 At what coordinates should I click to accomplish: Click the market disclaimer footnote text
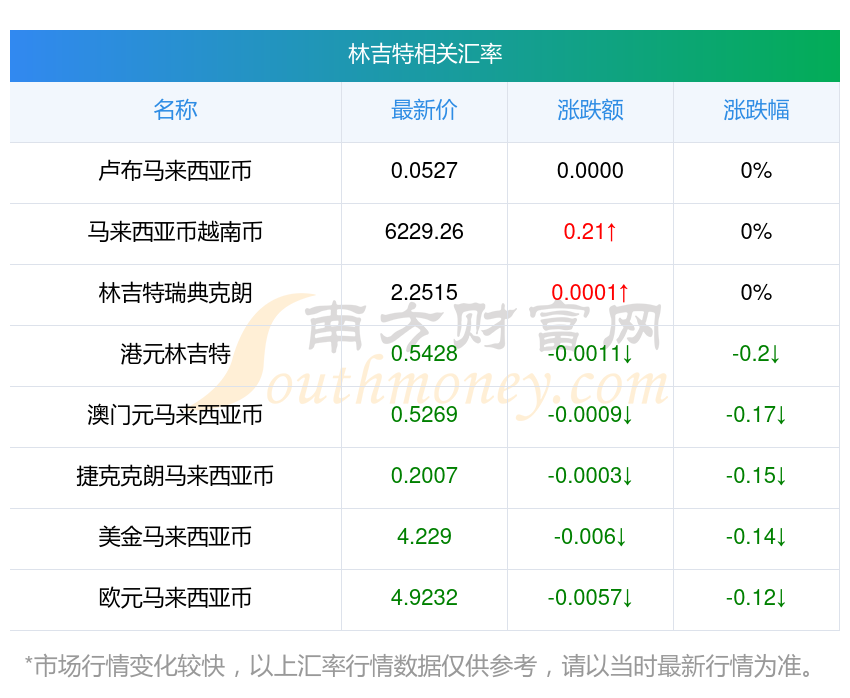coord(419,667)
